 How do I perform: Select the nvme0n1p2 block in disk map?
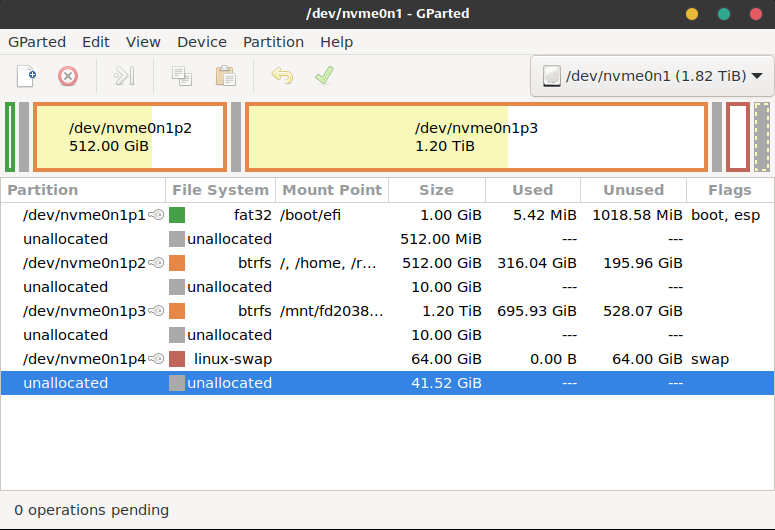[x=130, y=137]
